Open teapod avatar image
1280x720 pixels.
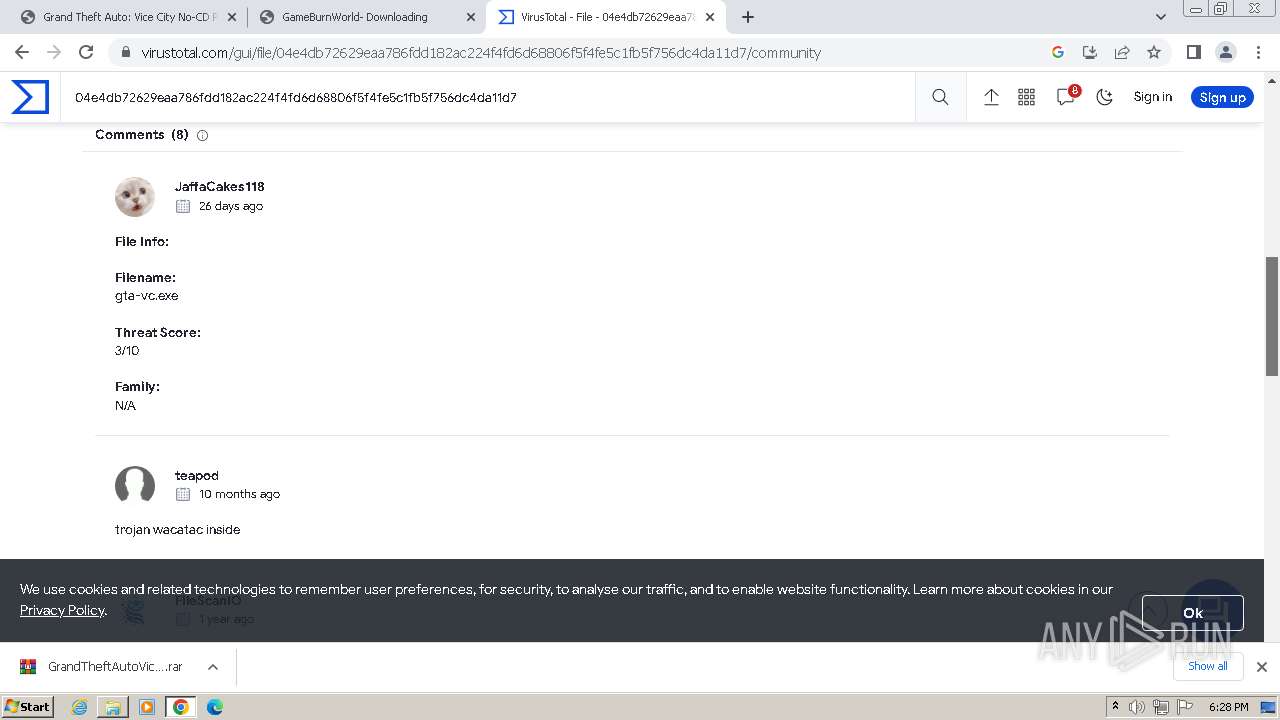pos(135,486)
